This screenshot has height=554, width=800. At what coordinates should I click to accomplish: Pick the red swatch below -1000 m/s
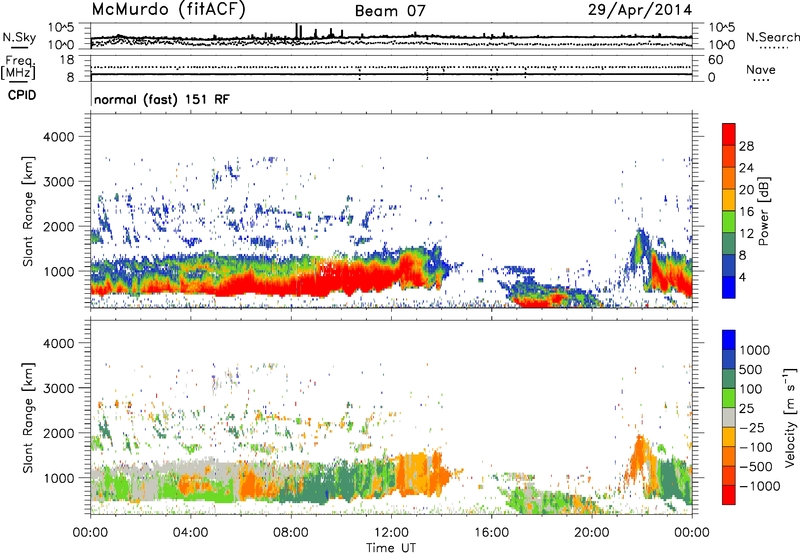click(729, 495)
